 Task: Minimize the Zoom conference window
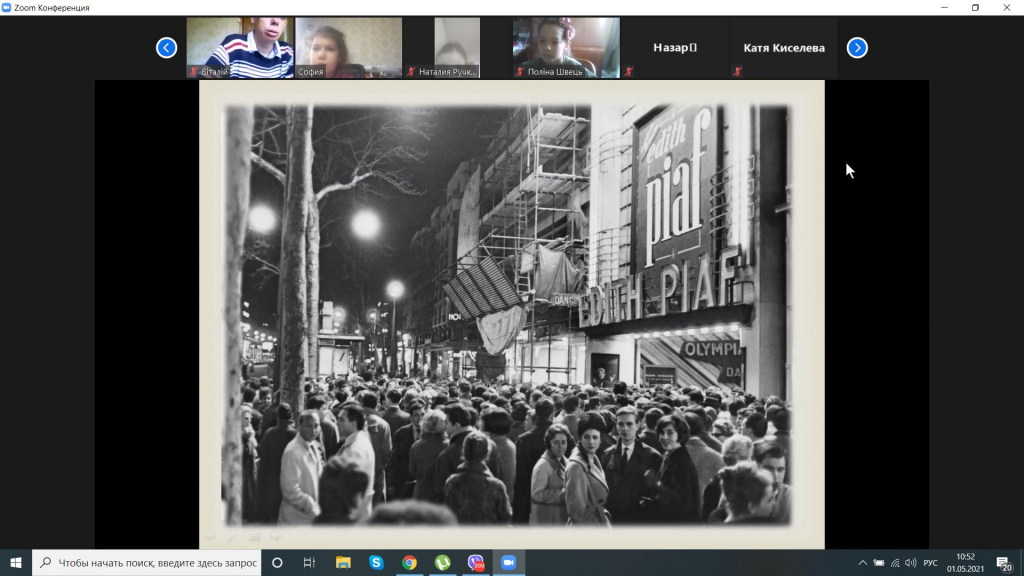coord(944,8)
